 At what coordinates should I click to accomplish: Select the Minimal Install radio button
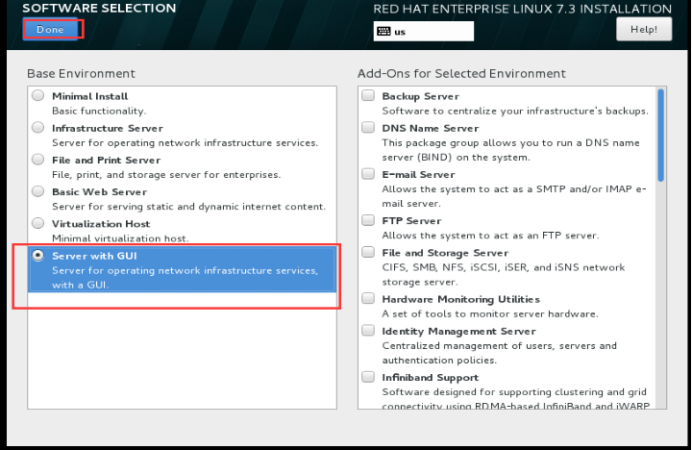point(38,96)
